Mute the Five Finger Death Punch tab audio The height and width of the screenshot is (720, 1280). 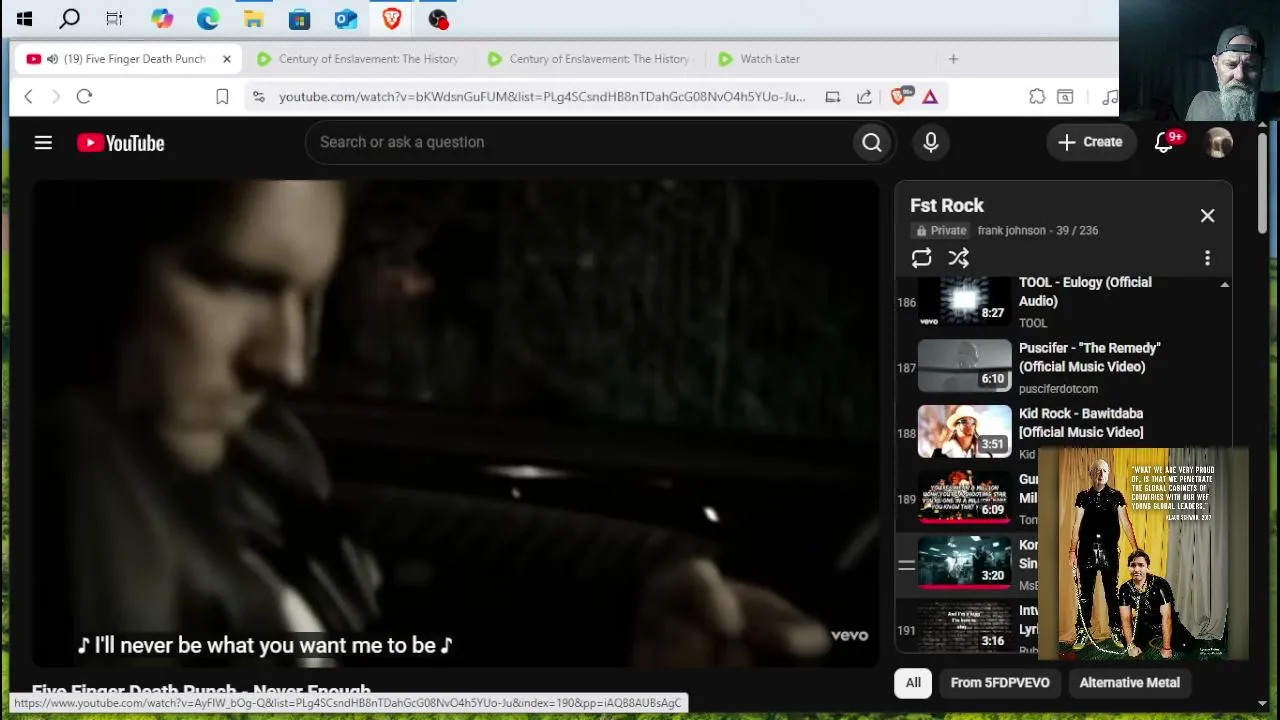click(x=52, y=59)
